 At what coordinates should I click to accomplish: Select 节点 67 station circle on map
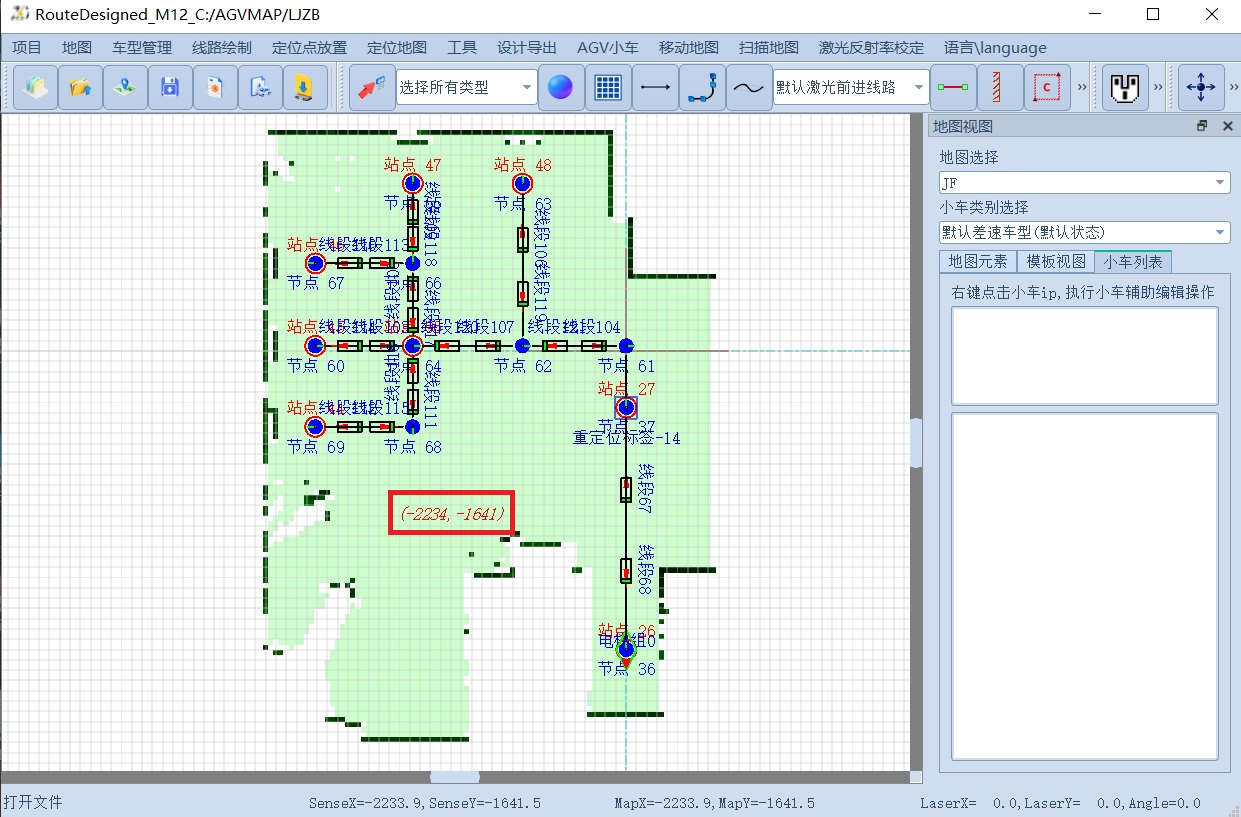pos(316,263)
